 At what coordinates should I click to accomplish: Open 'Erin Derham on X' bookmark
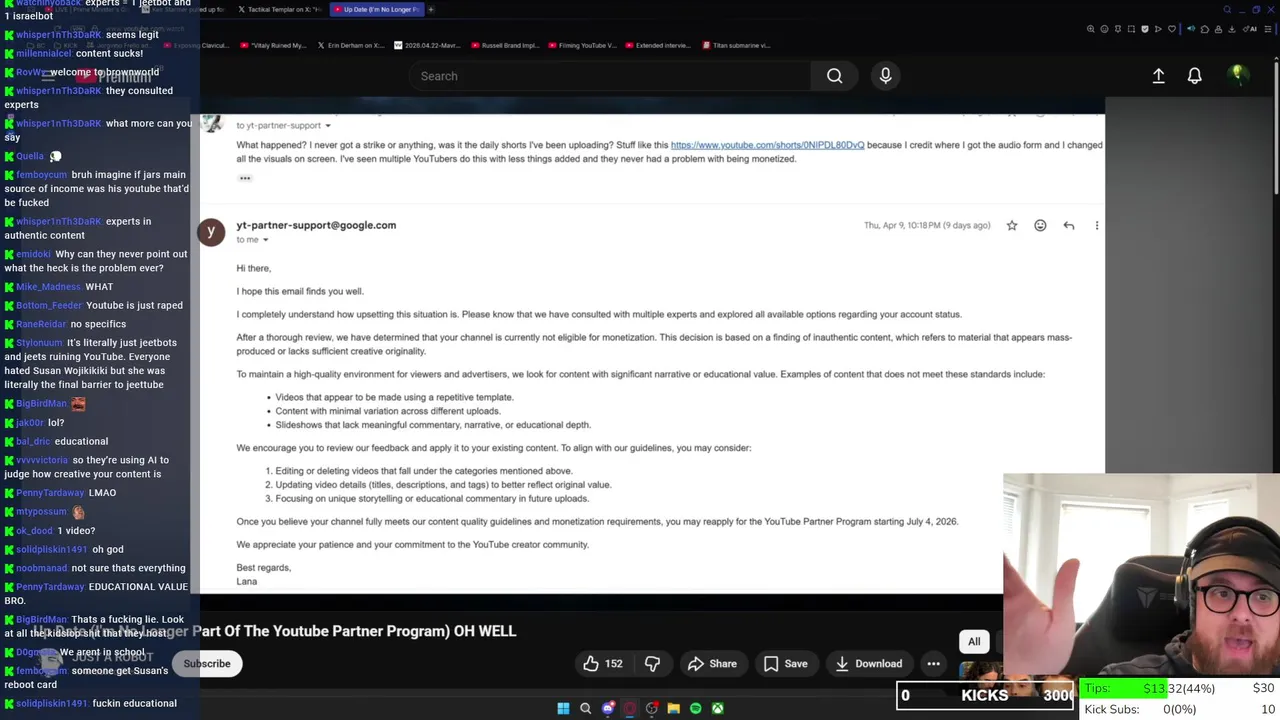point(351,45)
